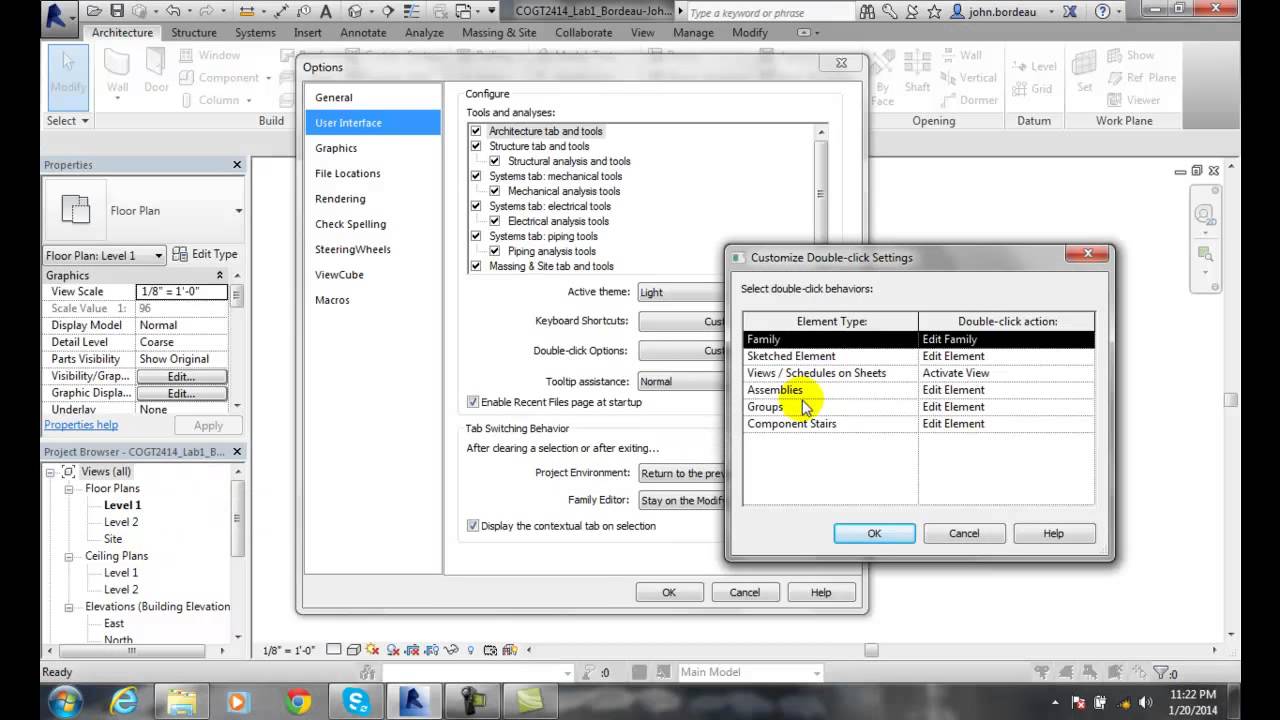Click the Default 3D View house icon

357,12
